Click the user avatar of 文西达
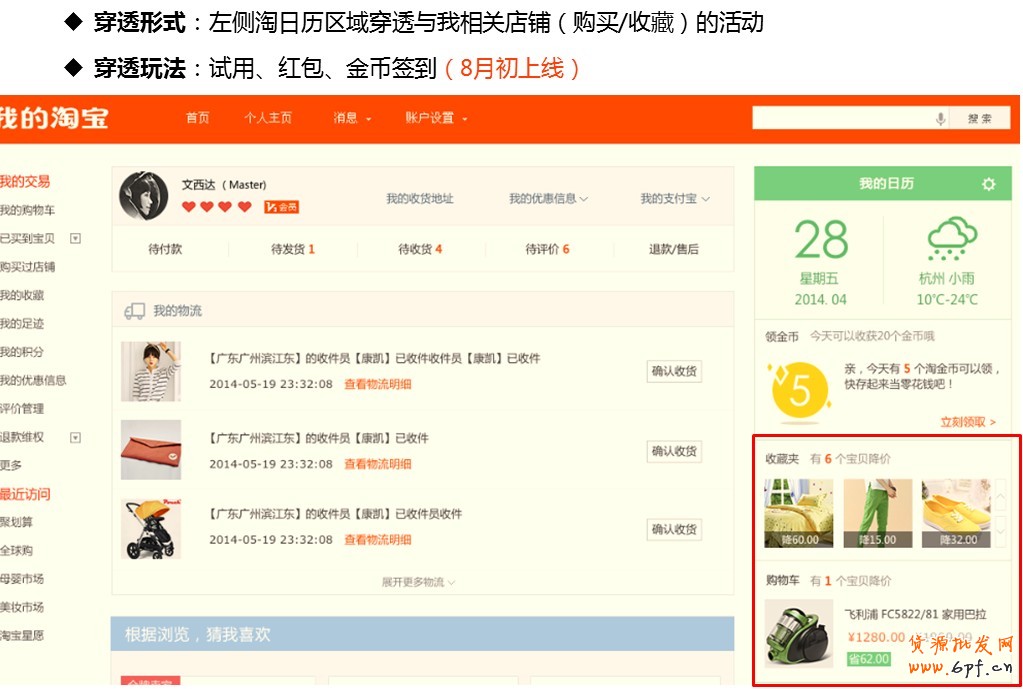 [143, 196]
